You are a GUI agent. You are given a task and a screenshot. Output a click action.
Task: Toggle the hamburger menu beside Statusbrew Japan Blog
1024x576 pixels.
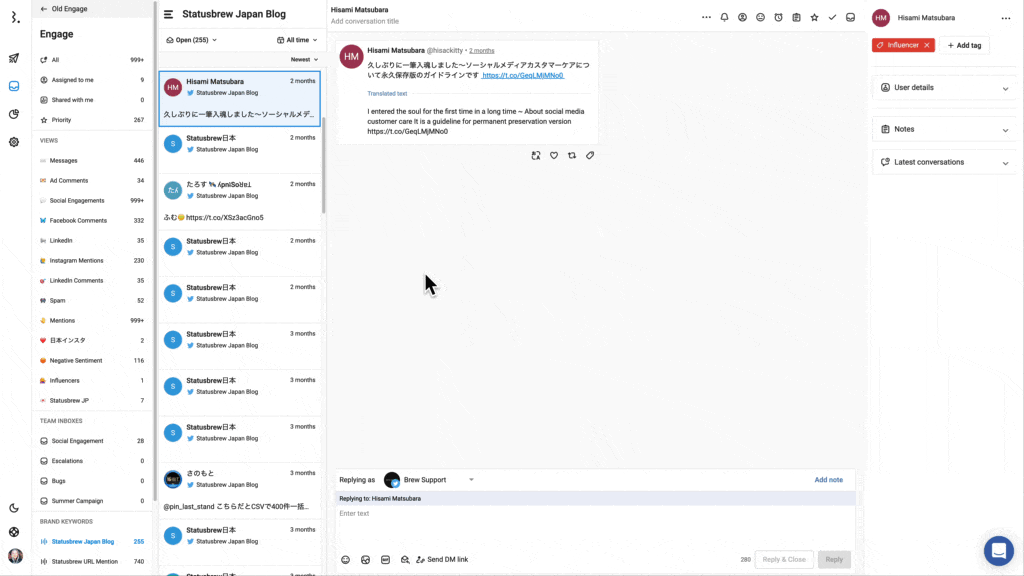pos(168,15)
